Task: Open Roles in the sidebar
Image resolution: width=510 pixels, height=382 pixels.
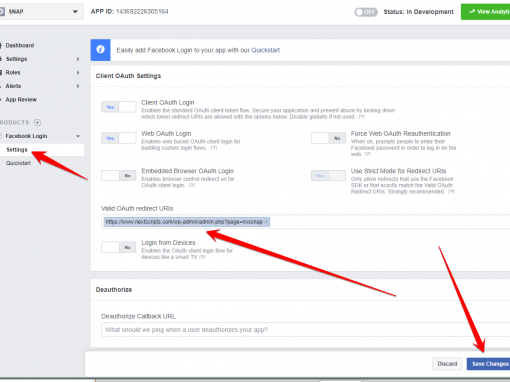Action: coord(13,72)
